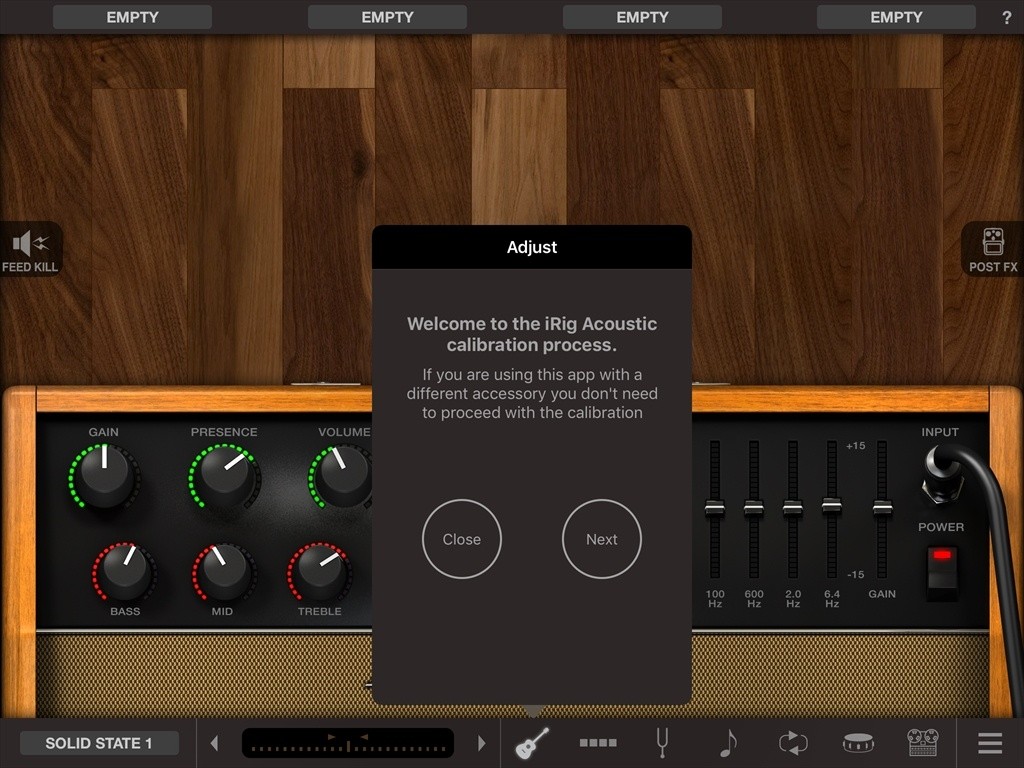Screen dimensions: 1024x768
Task: Click the 2.0 Hz EQ fader
Action: [x=792, y=507]
